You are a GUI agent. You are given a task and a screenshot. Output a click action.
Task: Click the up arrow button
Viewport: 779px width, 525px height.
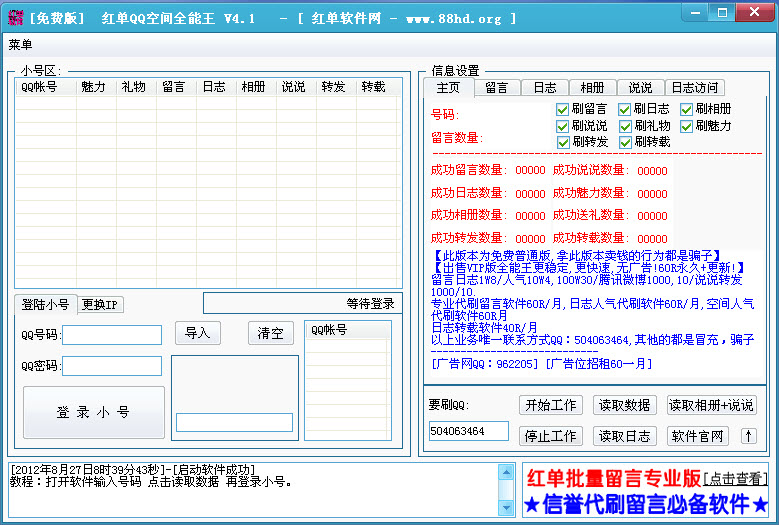749,436
